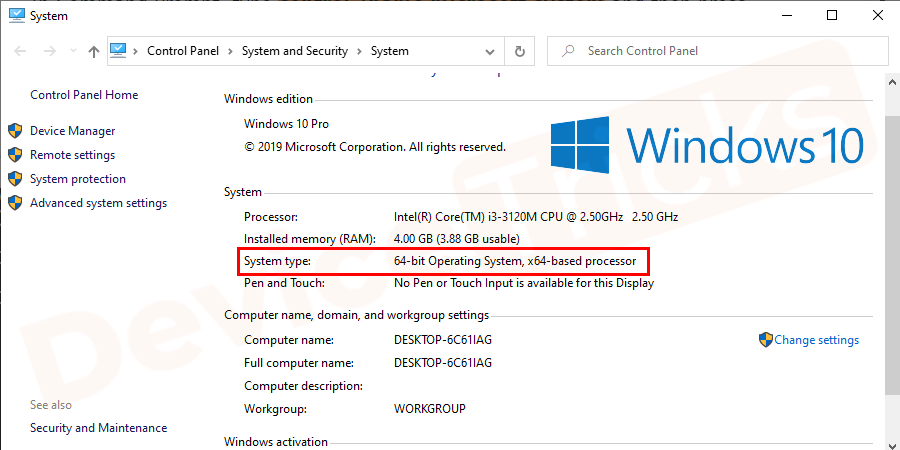
Task: Click the System protection shield icon
Action: click(15, 179)
